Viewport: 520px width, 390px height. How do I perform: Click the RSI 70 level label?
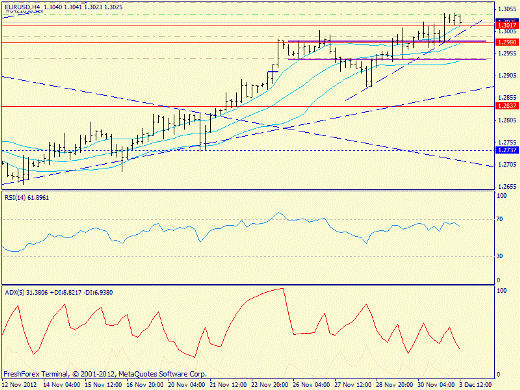[x=500, y=219]
